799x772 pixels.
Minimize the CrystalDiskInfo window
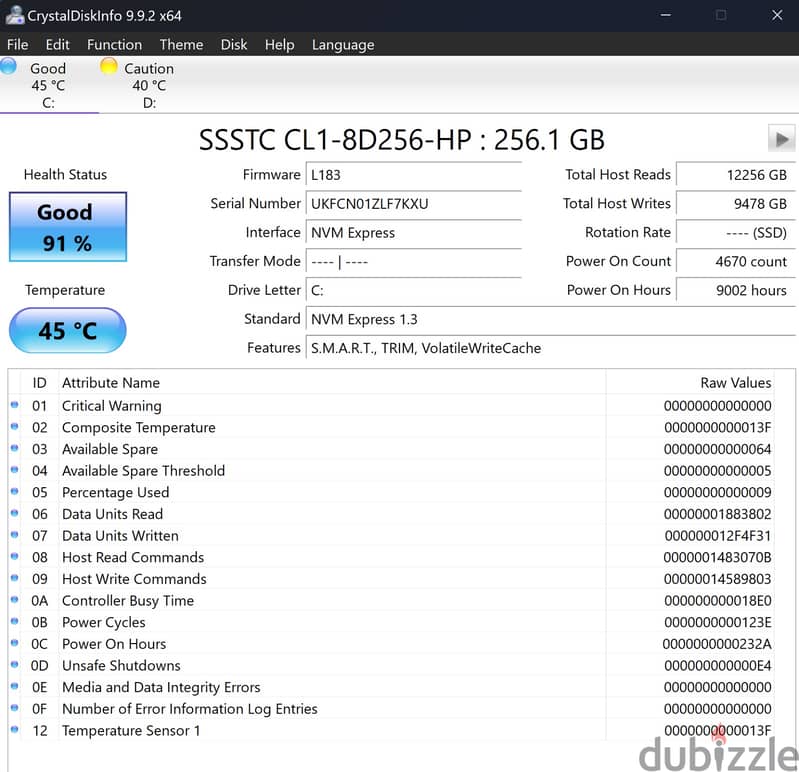665,15
